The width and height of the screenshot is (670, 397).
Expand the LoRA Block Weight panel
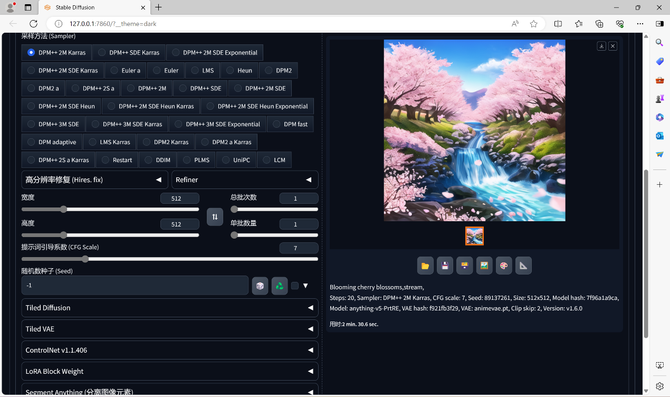[170, 371]
